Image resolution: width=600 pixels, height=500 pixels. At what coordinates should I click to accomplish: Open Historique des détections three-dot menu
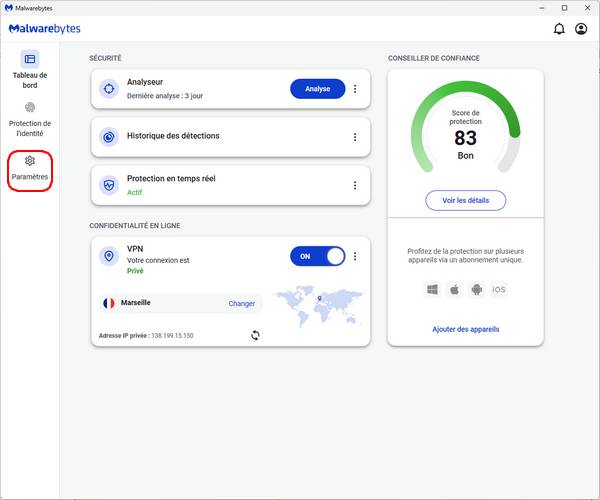pyautogui.click(x=355, y=137)
